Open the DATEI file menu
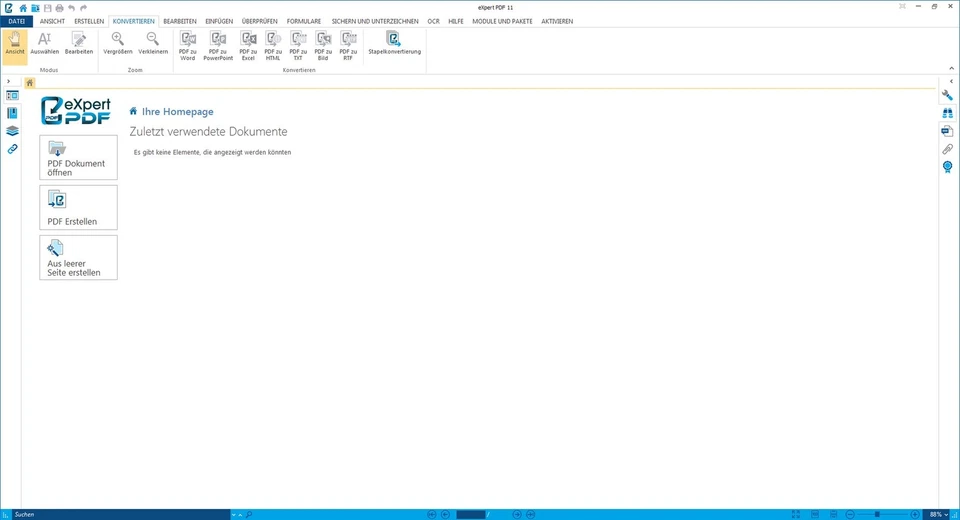 pyautogui.click(x=17, y=21)
